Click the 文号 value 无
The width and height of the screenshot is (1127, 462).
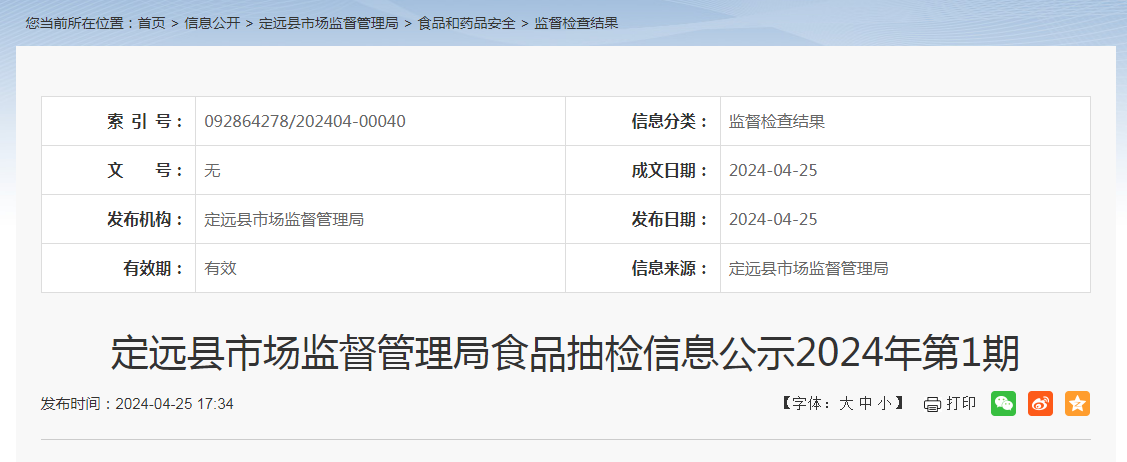pyautogui.click(x=212, y=170)
